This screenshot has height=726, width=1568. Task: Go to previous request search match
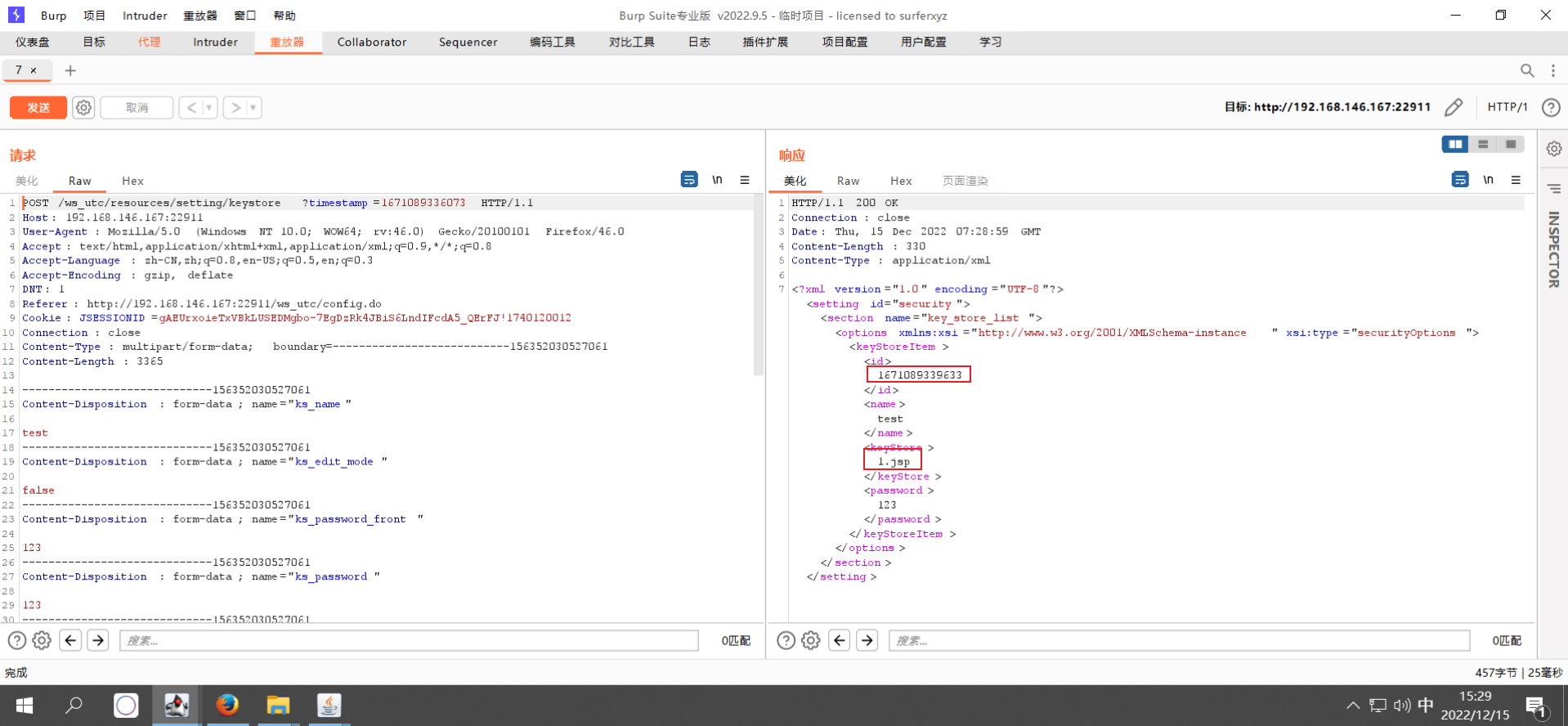tap(71, 640)
